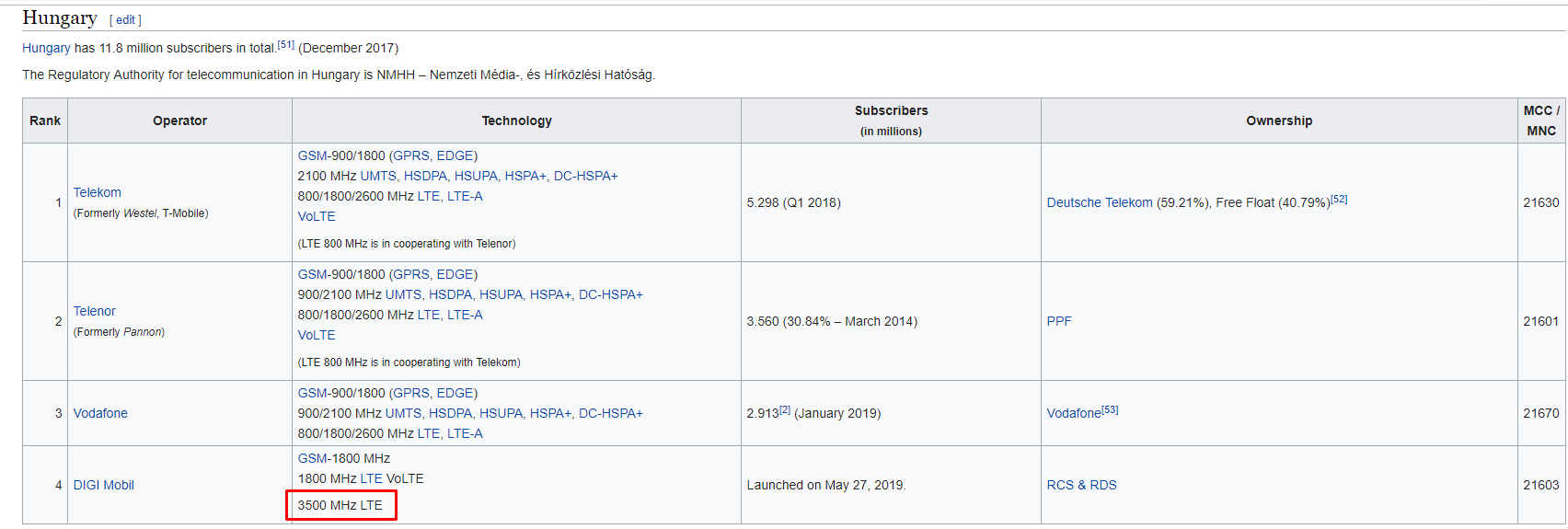Image resolution: width=1568 pixels, height=529 pixels.
Task: Click HSUPA link in Telenor row
Action: point(502,294)
